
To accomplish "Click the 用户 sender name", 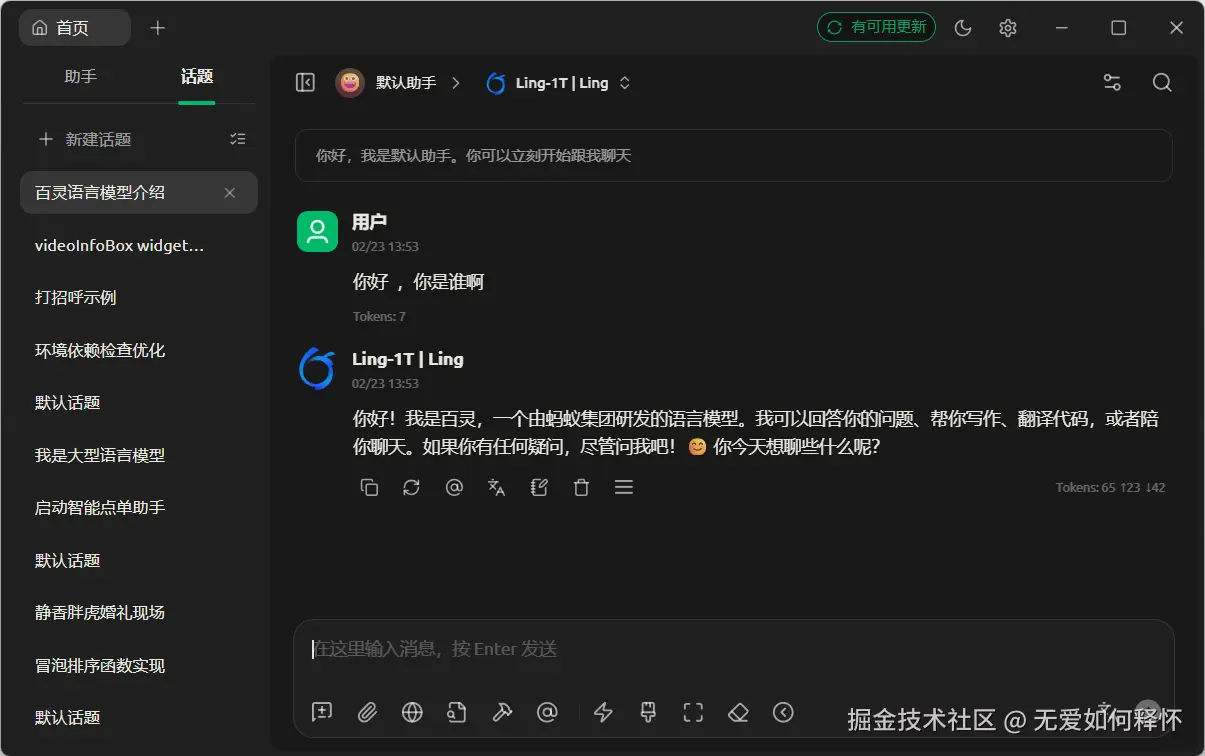I will (369, 222).
